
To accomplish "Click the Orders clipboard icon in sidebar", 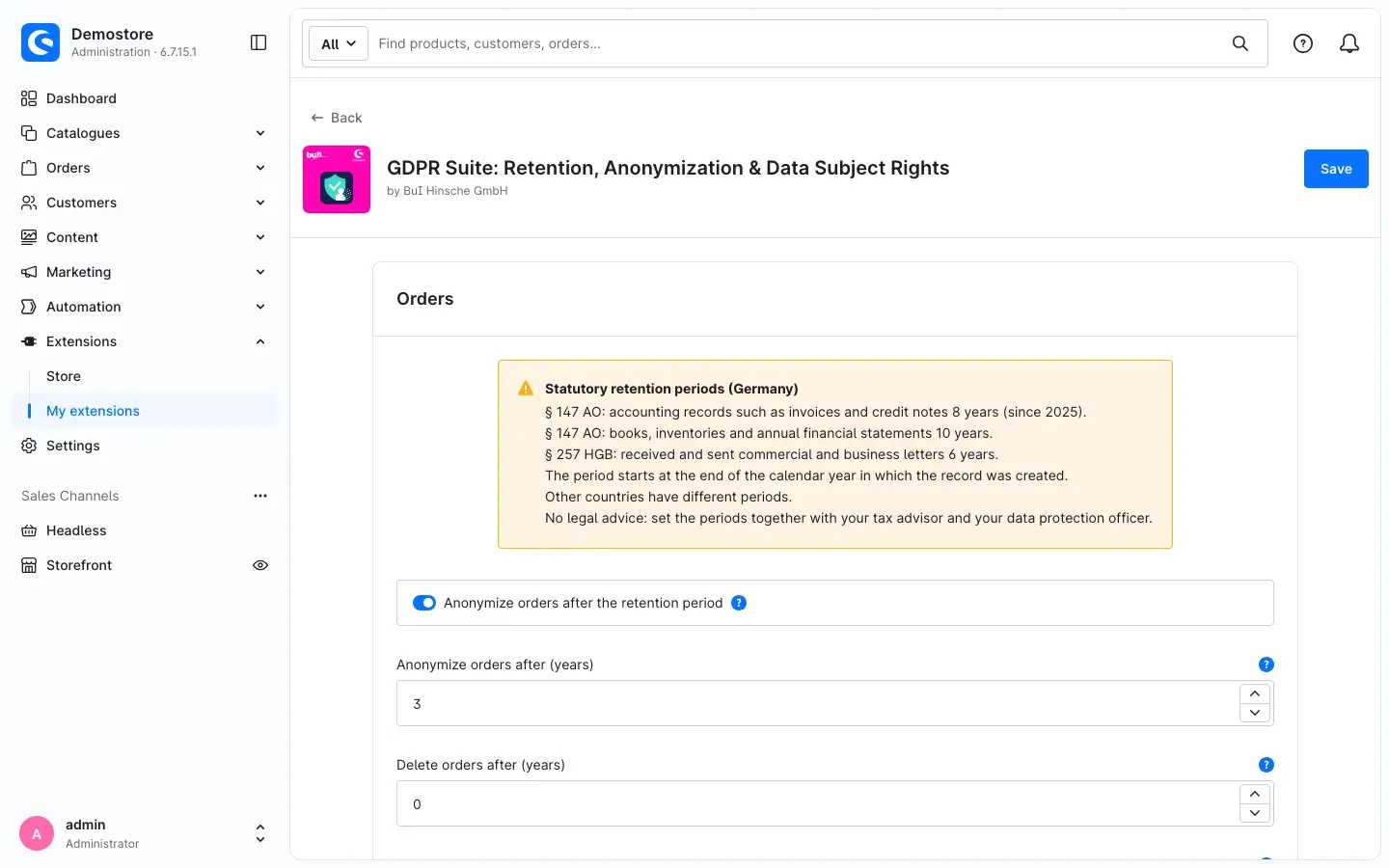I will 29,168.
